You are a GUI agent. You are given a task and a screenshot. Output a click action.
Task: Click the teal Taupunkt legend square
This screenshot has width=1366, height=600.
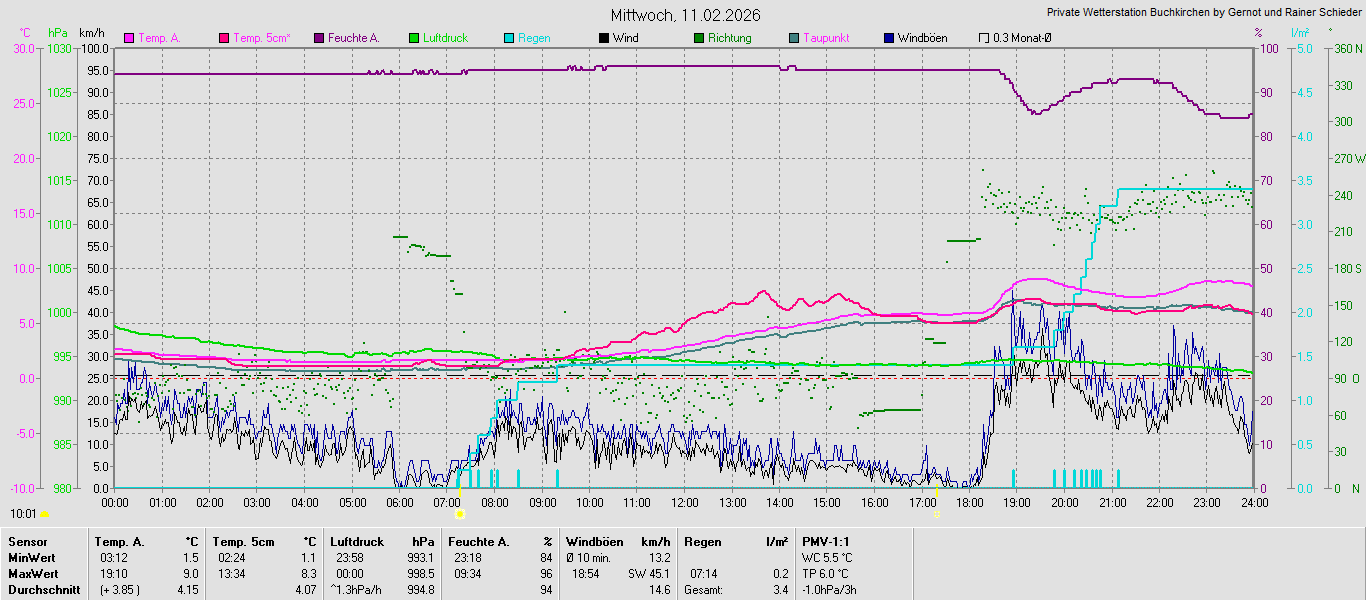pos(794,38)
